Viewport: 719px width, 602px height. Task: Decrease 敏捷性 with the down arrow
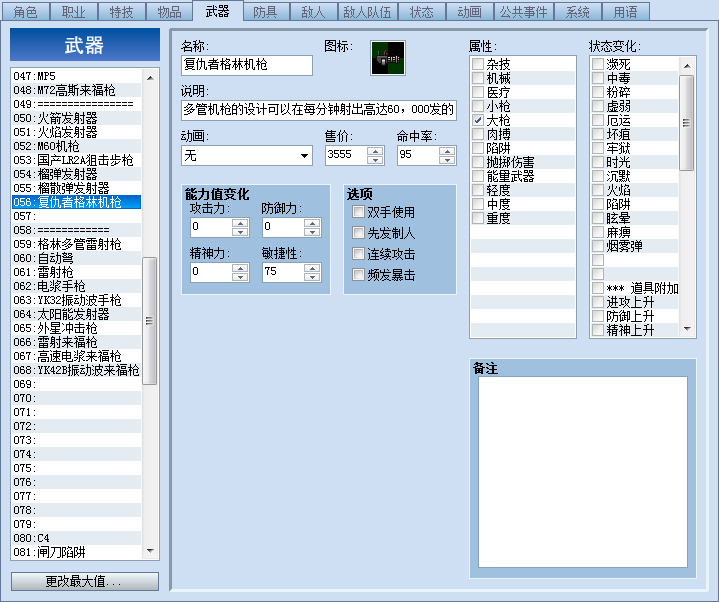(312, 277)
